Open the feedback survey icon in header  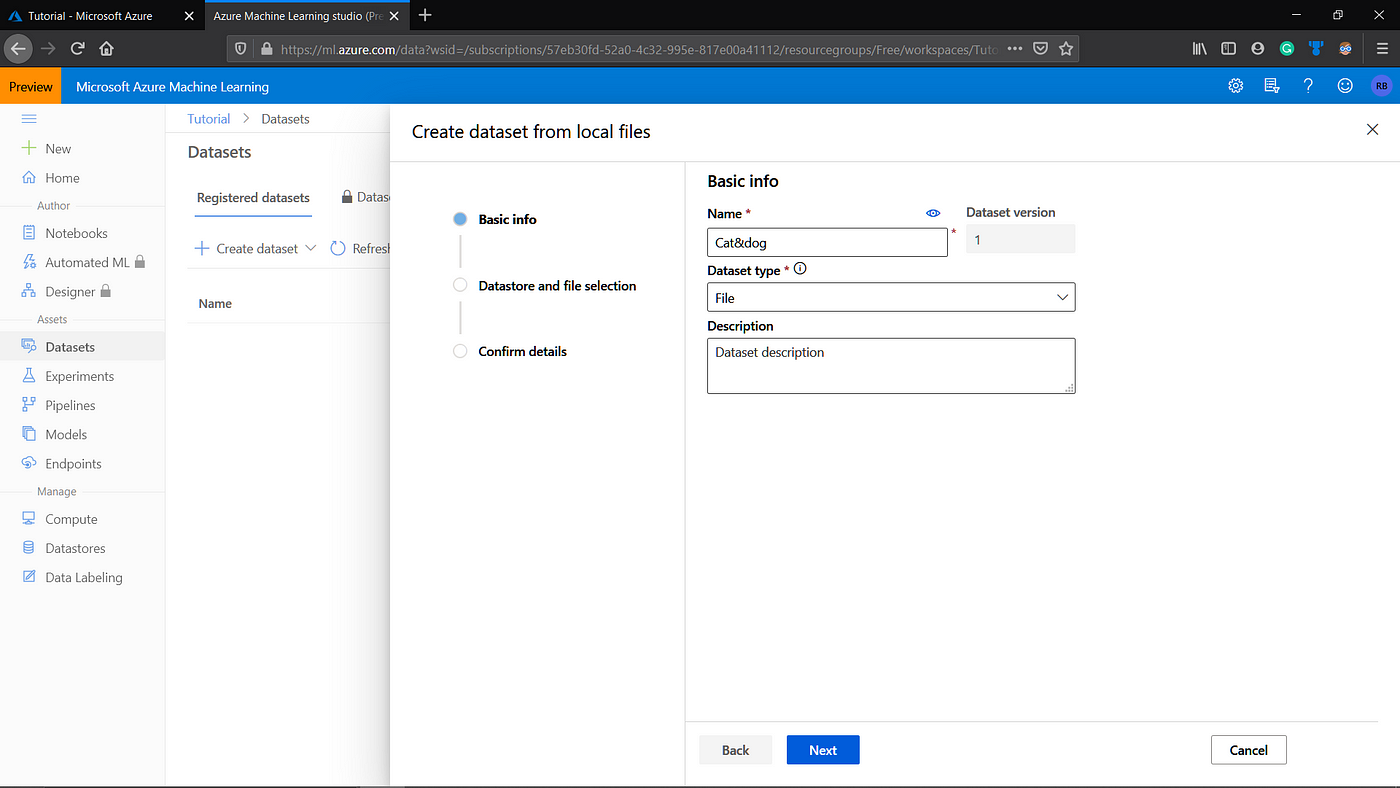1272,86
